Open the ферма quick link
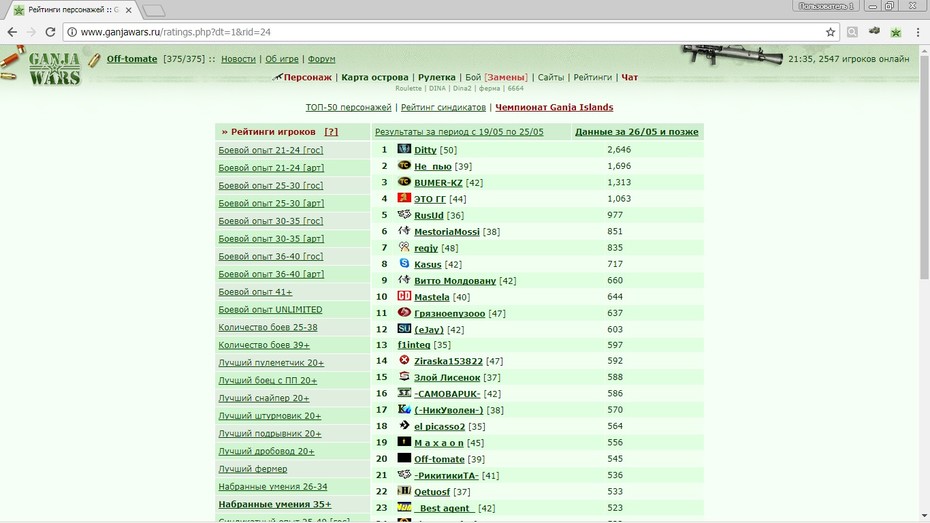This screenshot has width=930, height=523. [x=489, y=88]
